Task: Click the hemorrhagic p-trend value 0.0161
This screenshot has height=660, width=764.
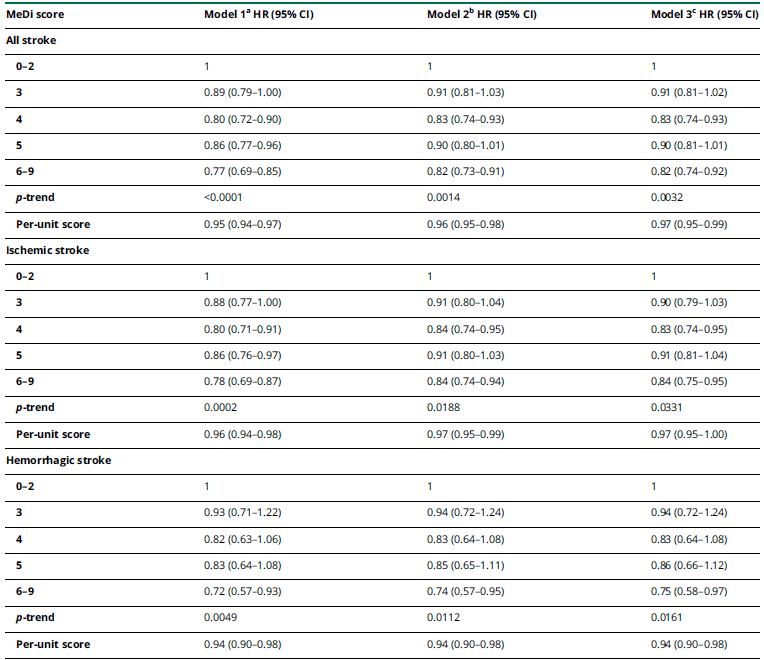Action: point(667,618)
